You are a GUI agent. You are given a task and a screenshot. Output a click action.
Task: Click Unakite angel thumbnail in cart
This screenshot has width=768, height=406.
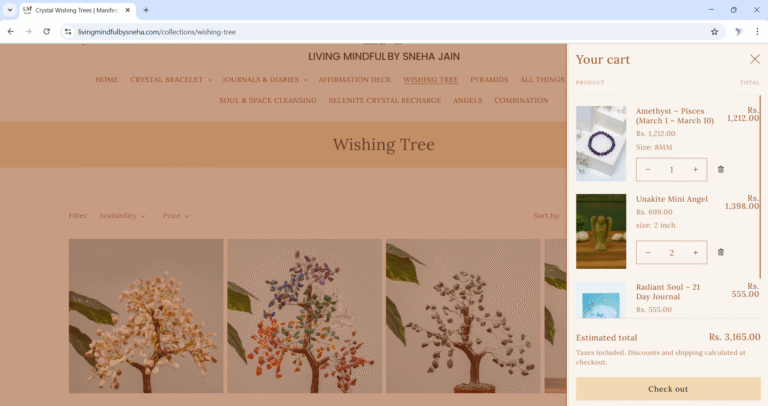[601, 231]
